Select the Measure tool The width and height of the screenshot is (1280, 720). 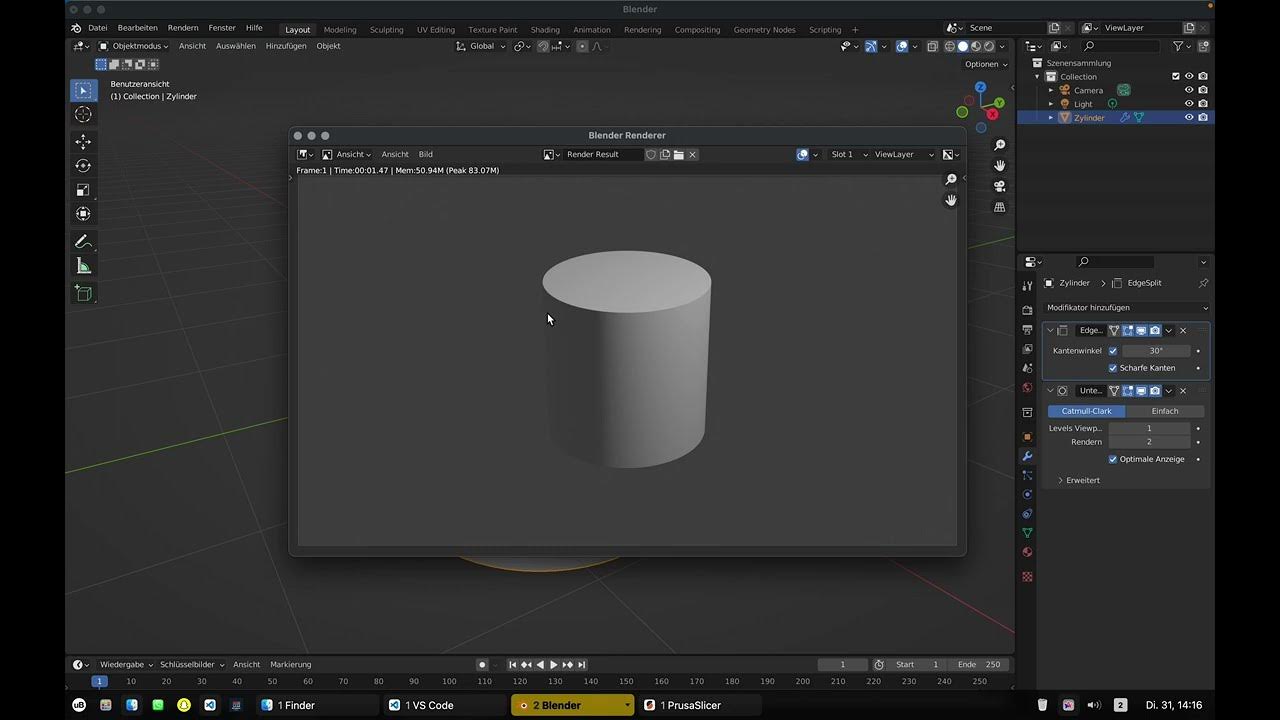[83, 266]
